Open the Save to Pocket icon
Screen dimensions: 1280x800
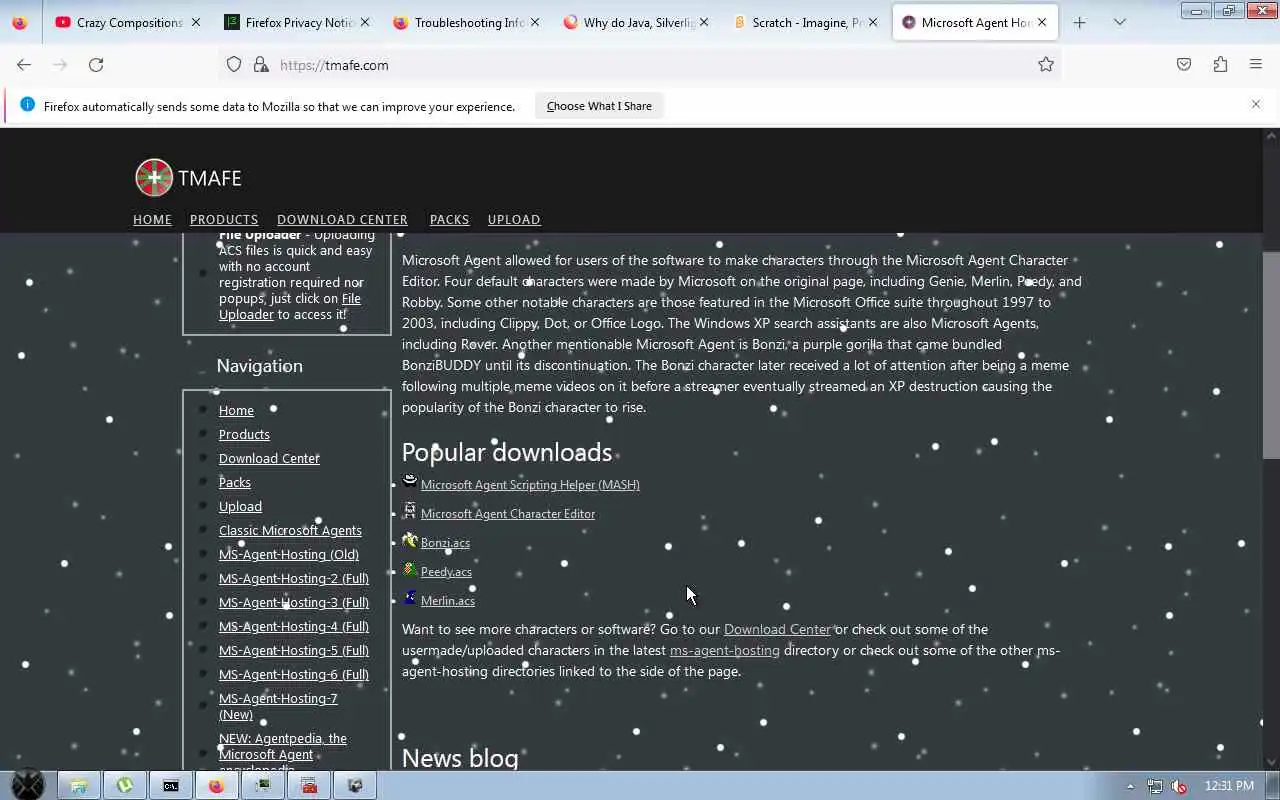pos(1184,64)
